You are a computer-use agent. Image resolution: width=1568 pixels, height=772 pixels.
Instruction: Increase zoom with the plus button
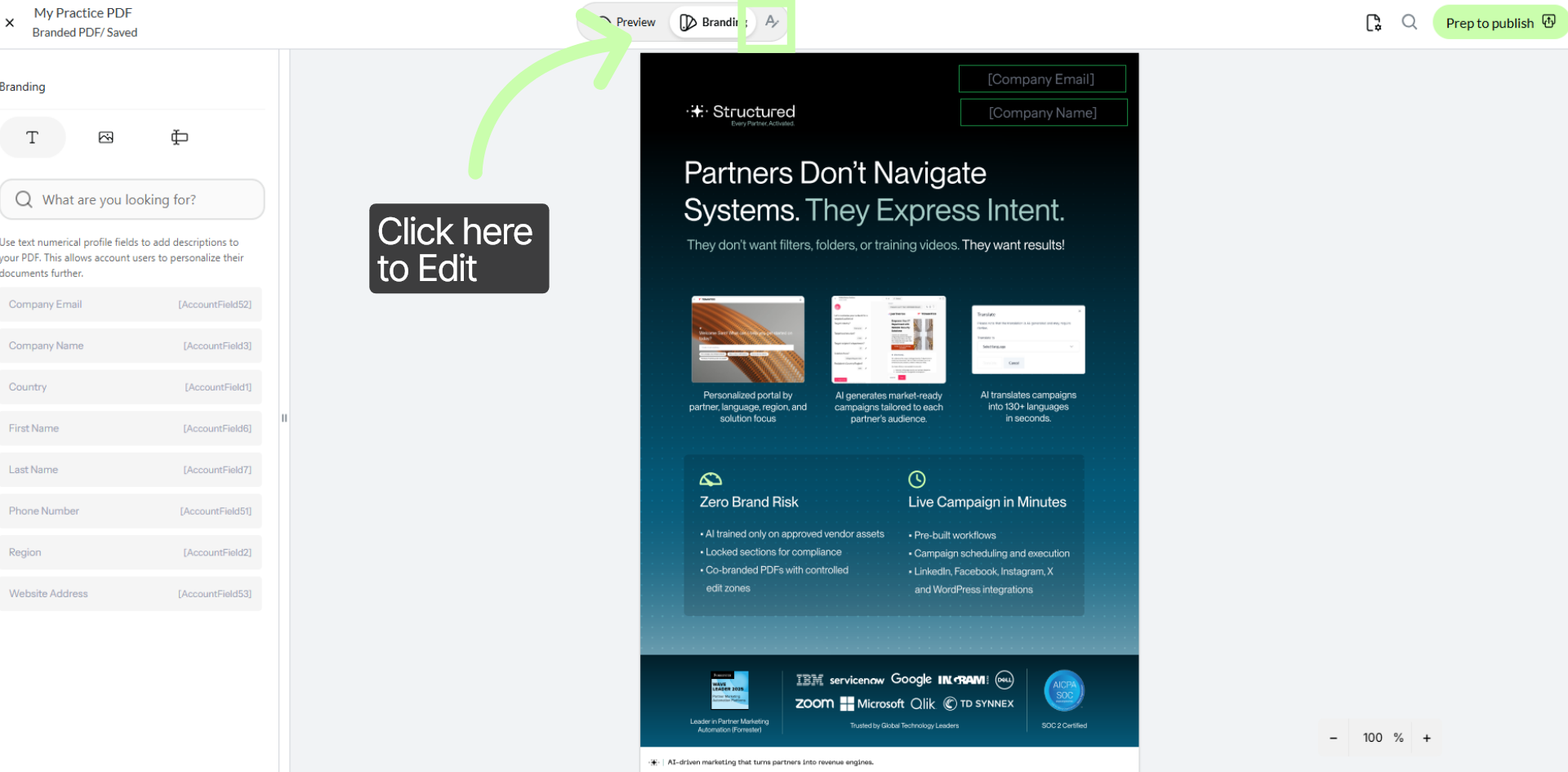tap(1427, 738)
